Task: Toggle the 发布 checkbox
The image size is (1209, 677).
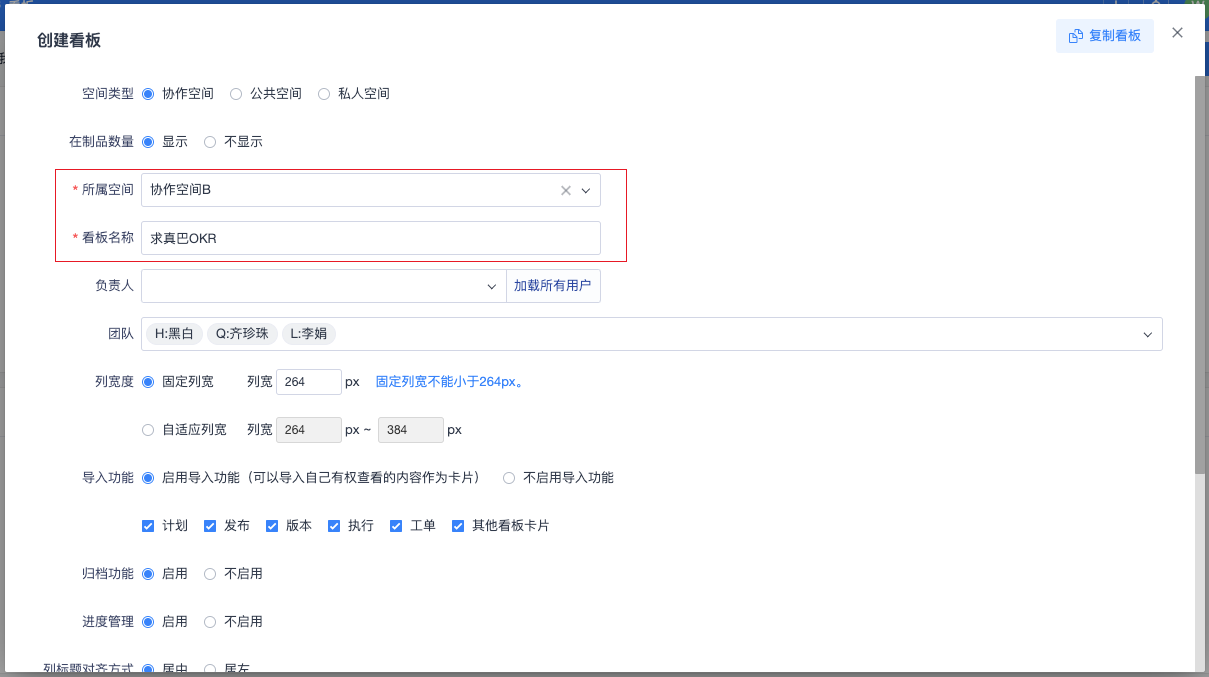Action: [210, 526]
